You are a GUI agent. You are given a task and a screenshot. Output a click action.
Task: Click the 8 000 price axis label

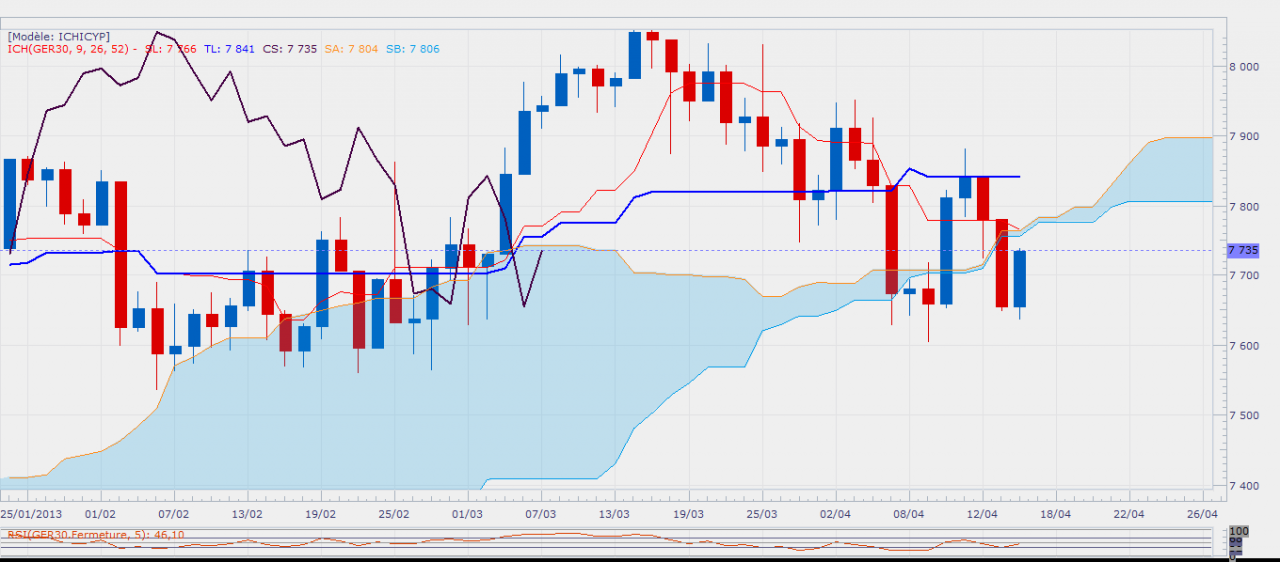1243,66
